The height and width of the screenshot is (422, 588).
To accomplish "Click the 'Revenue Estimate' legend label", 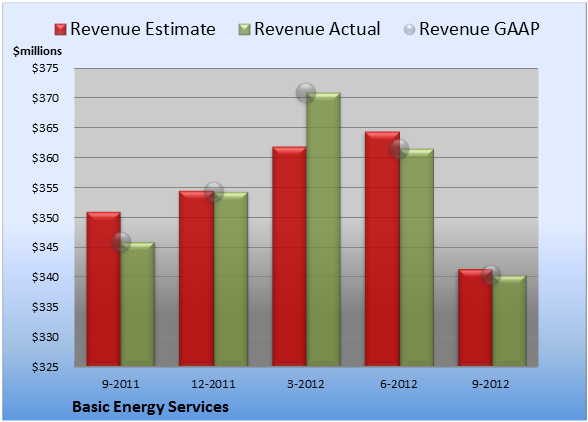I will coord(143,29).
